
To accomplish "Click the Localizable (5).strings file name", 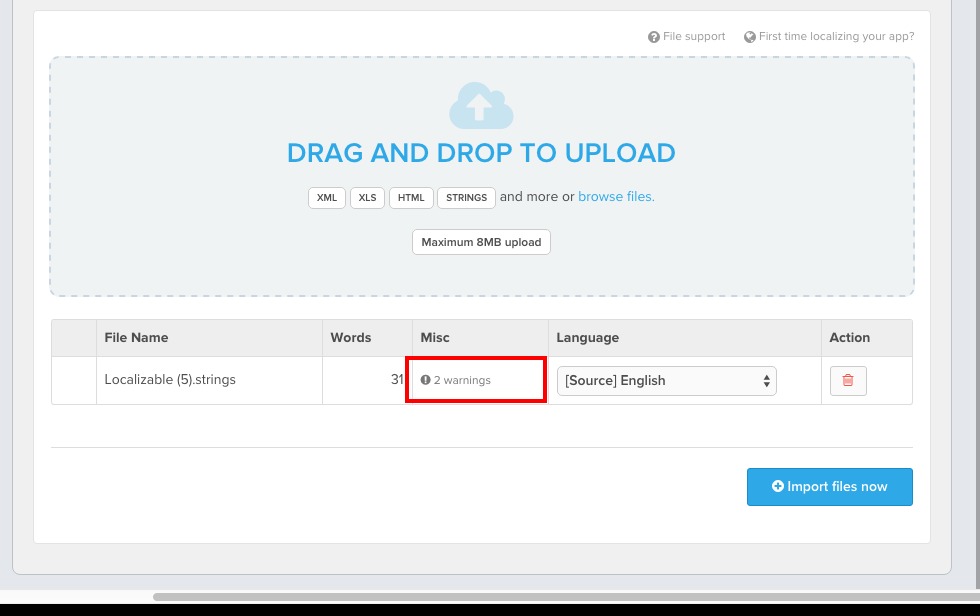I will tap(170, 379).
